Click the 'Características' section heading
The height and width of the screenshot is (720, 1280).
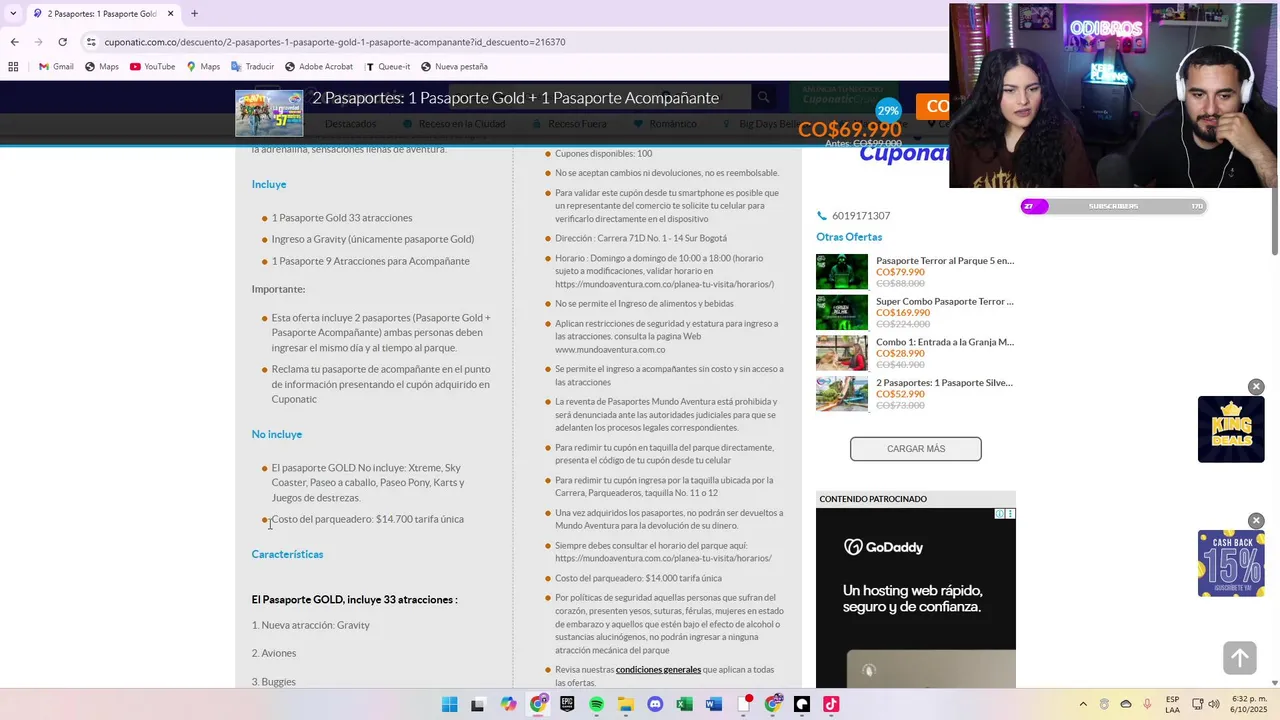(x=288, y=555)
